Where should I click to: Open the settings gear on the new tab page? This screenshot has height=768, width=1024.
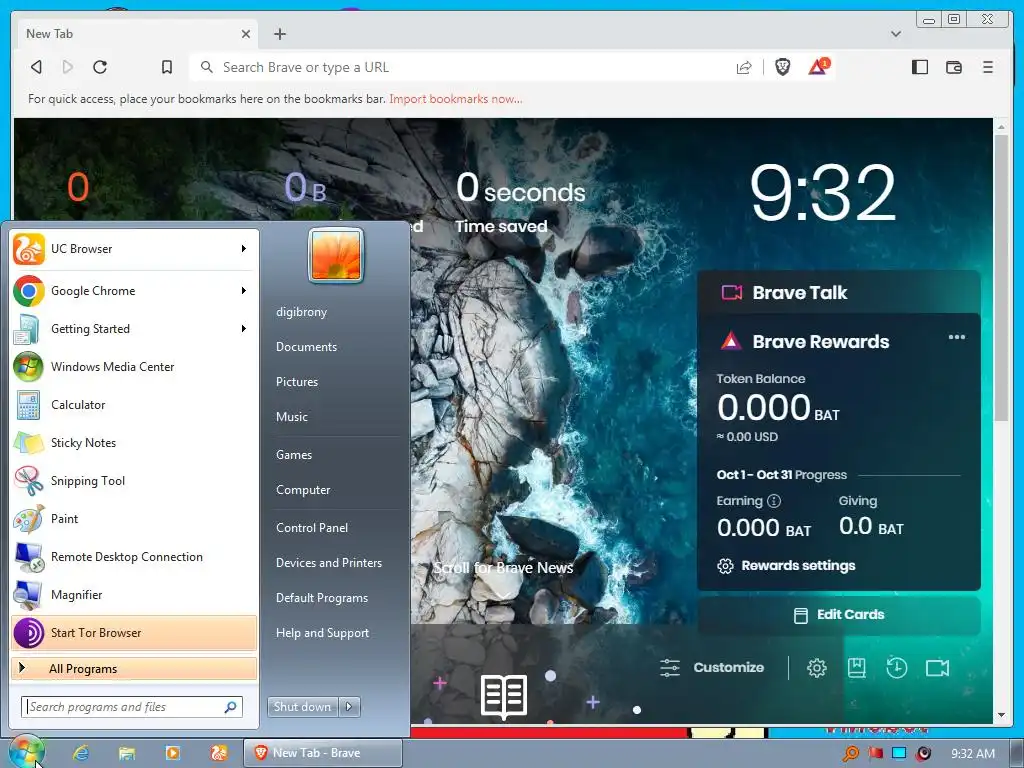pyautogui.click(x=816, y=668)
